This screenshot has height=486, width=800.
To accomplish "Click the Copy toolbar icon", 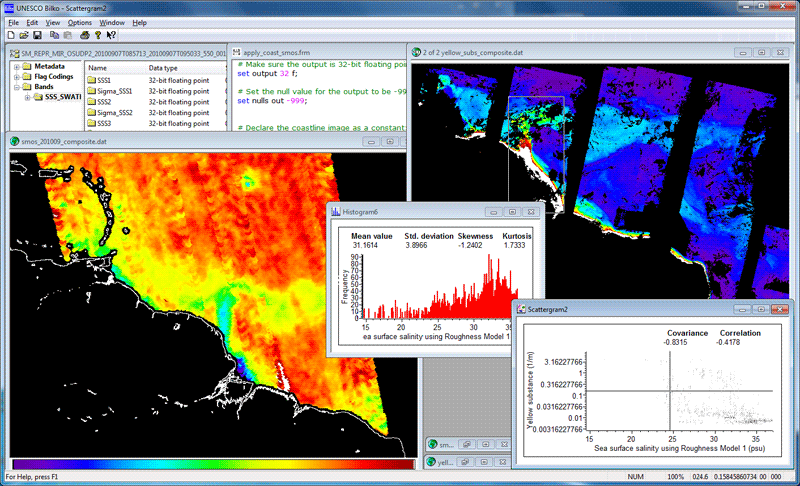I will click(54, 35).
